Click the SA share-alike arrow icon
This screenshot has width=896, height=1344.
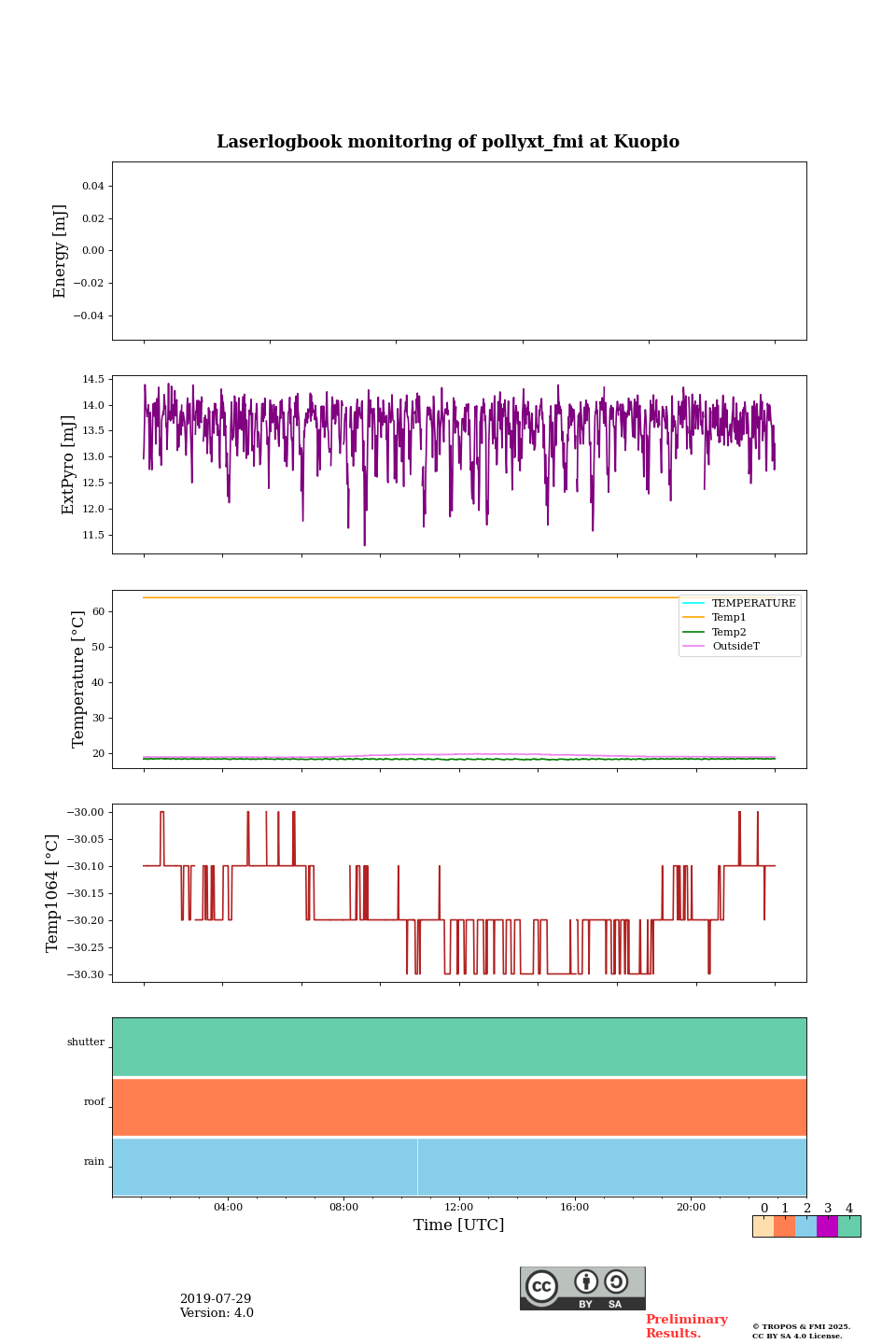pos(616,1282)
